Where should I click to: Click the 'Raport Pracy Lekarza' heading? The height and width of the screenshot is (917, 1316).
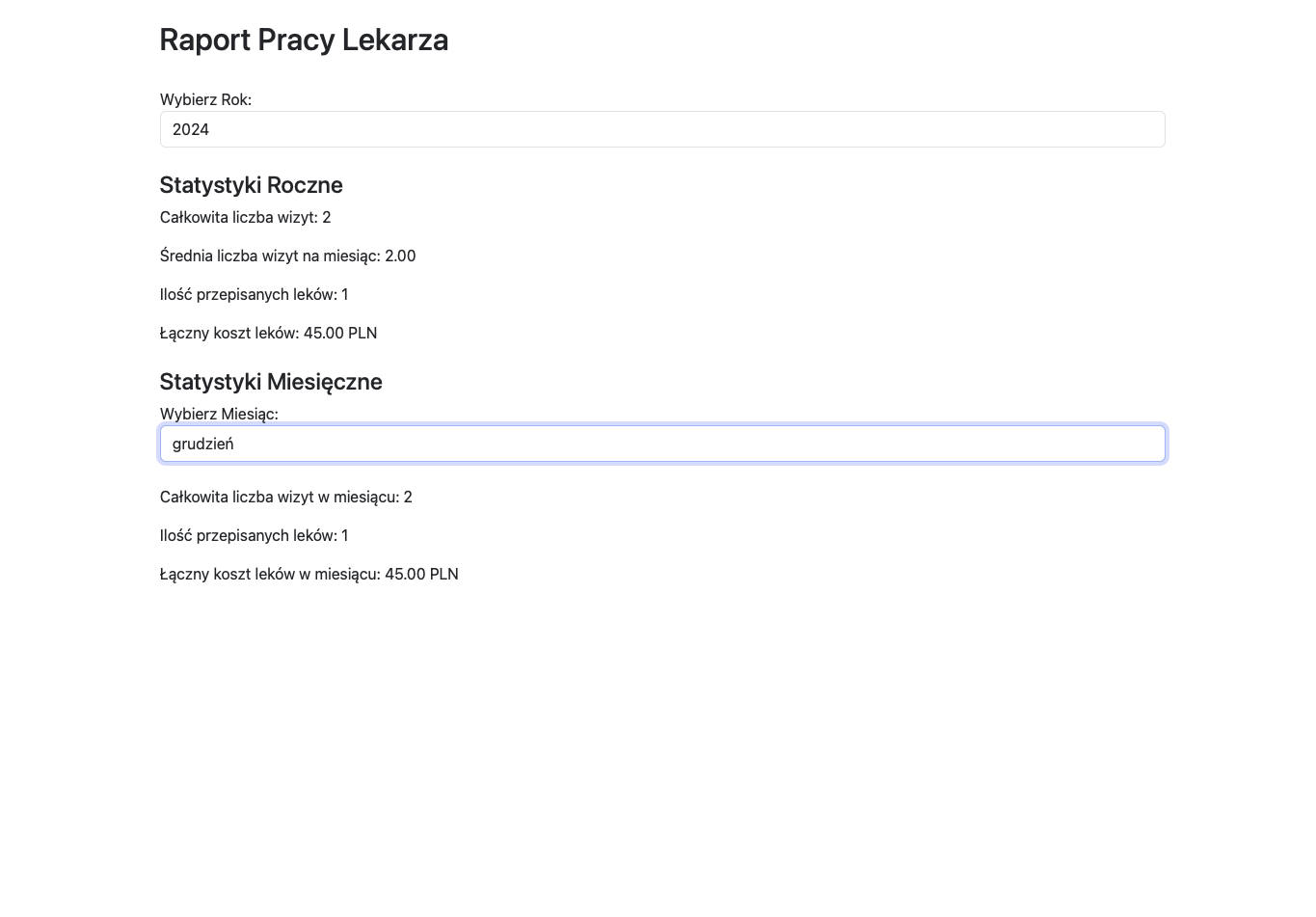[x=304, y=40]
